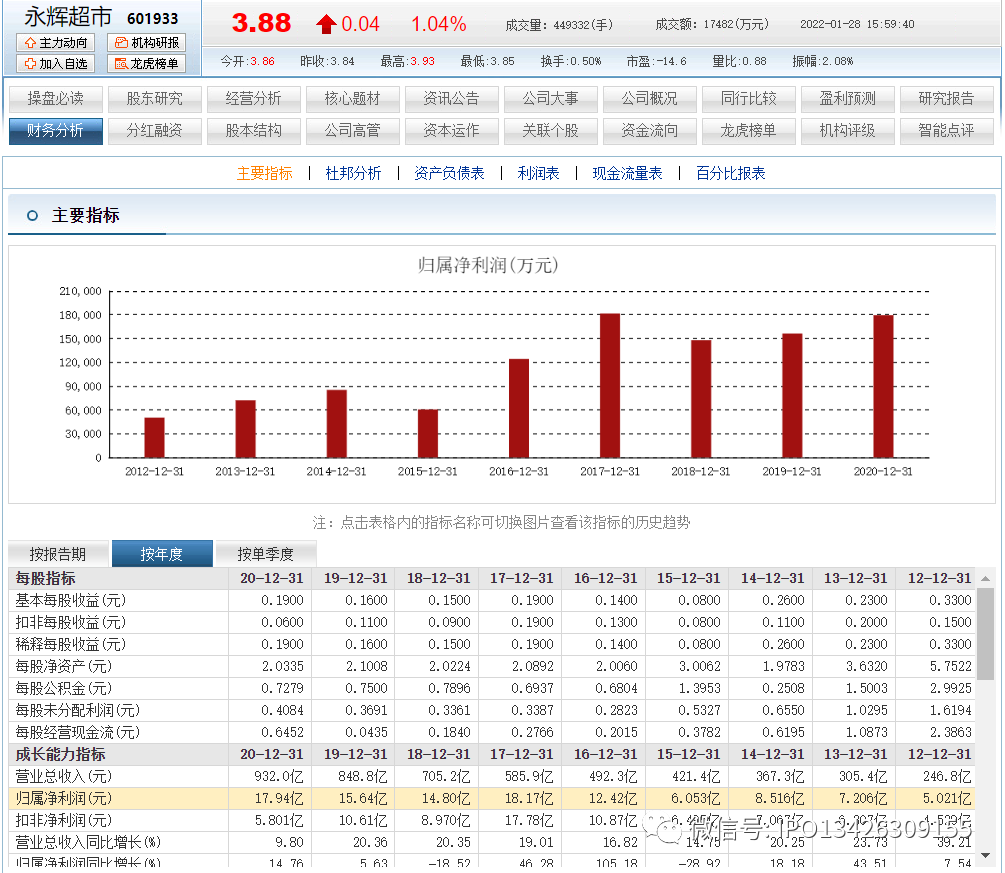
Task: Open 同行比较 tab
Action: [749, 99]
